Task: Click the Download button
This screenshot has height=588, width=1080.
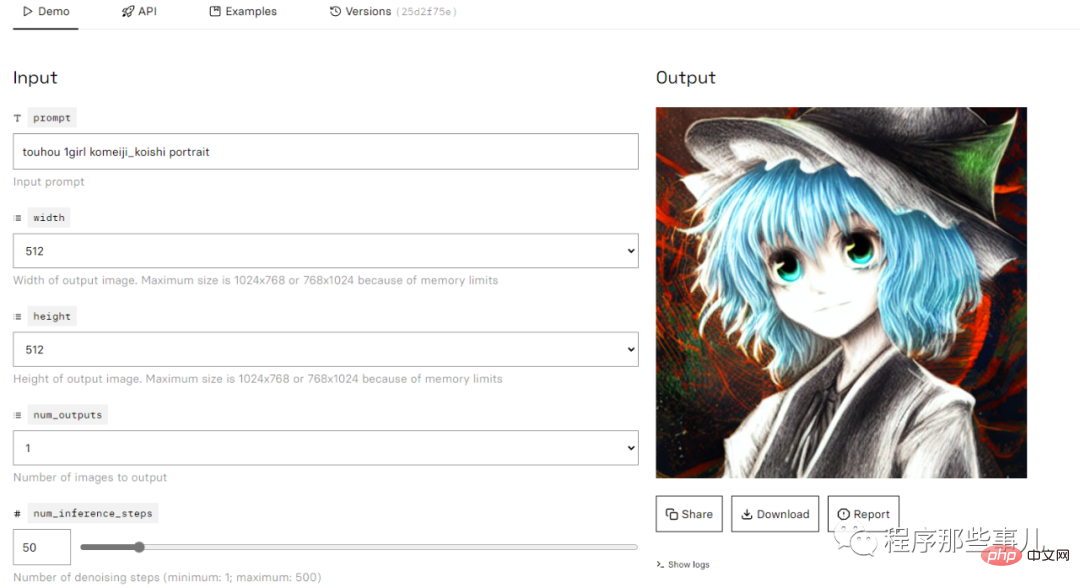Action: pyautogui.click(x=775, y=514)
